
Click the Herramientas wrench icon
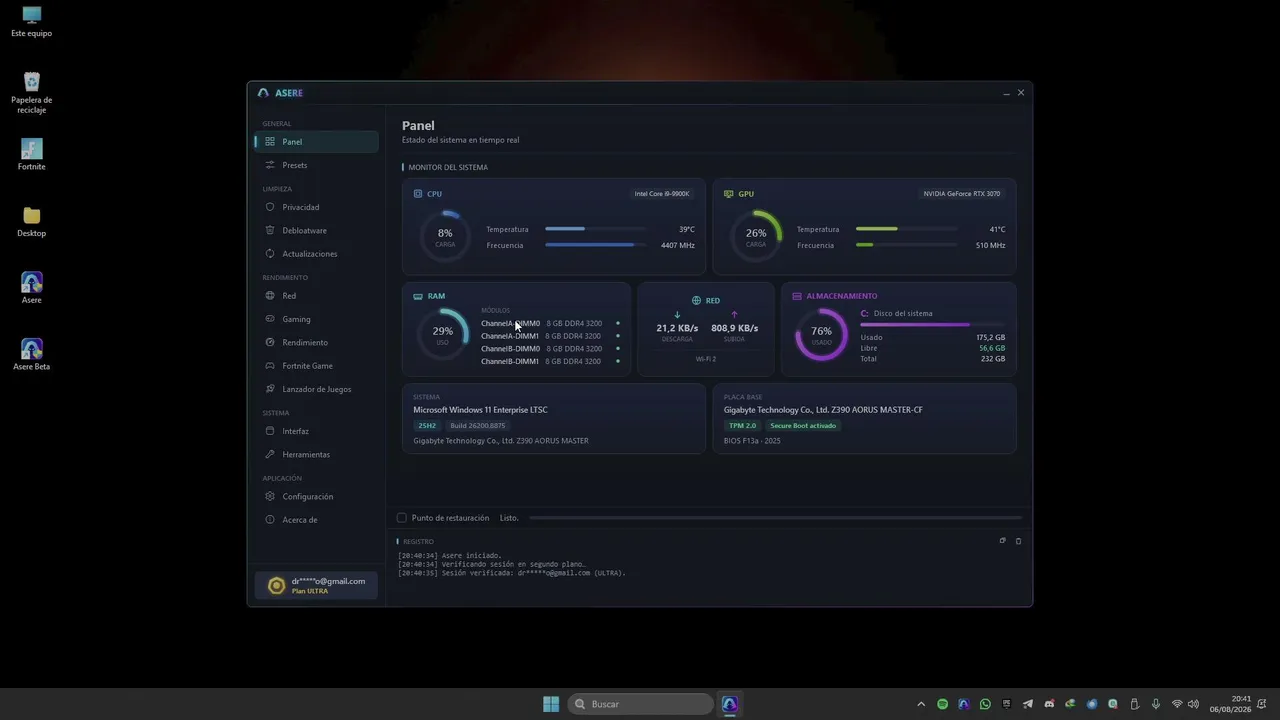click(x=270, y=454)
